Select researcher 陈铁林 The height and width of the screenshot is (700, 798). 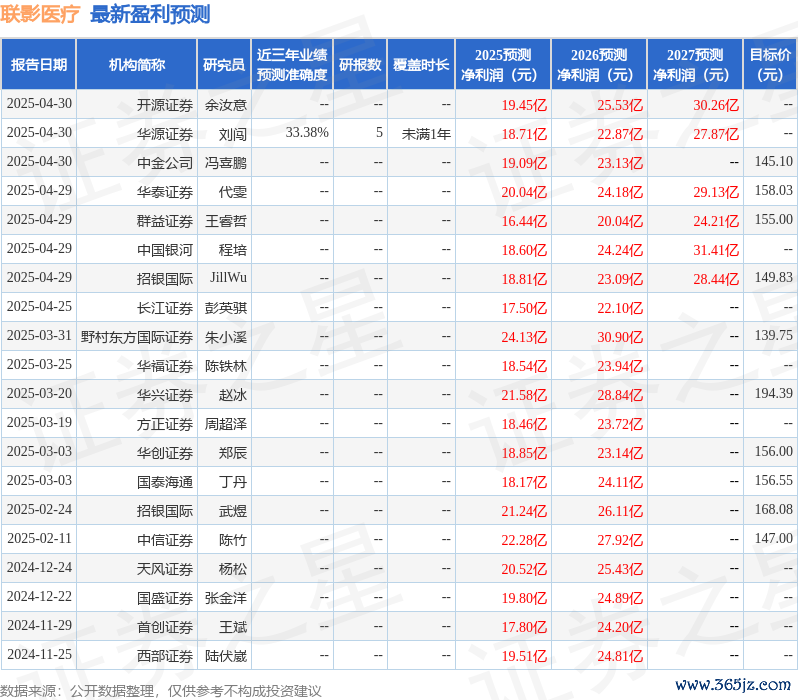pos(226,366)
